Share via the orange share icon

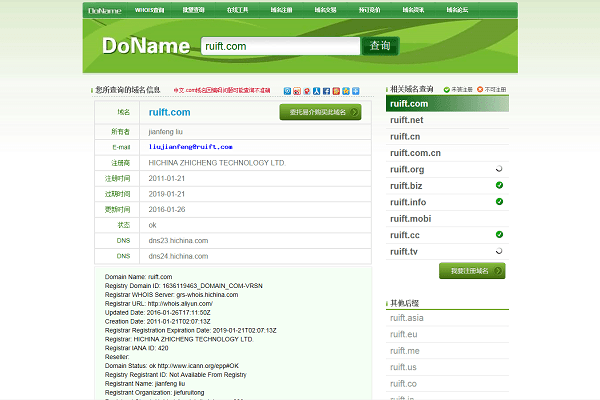(336, 91)
